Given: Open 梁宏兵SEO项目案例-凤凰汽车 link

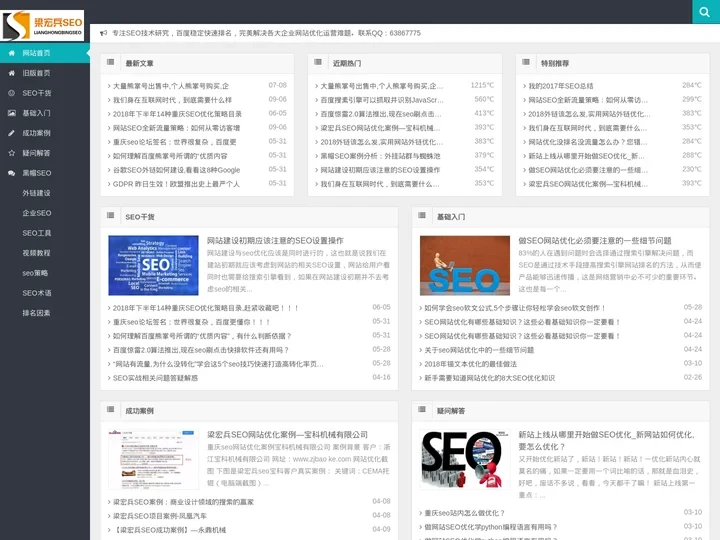Looking at the screenshot, I should coord(158,516).
